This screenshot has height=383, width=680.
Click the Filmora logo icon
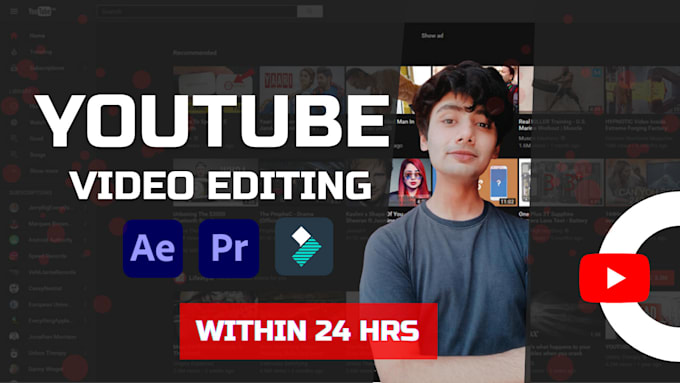(x=304, y=247)
